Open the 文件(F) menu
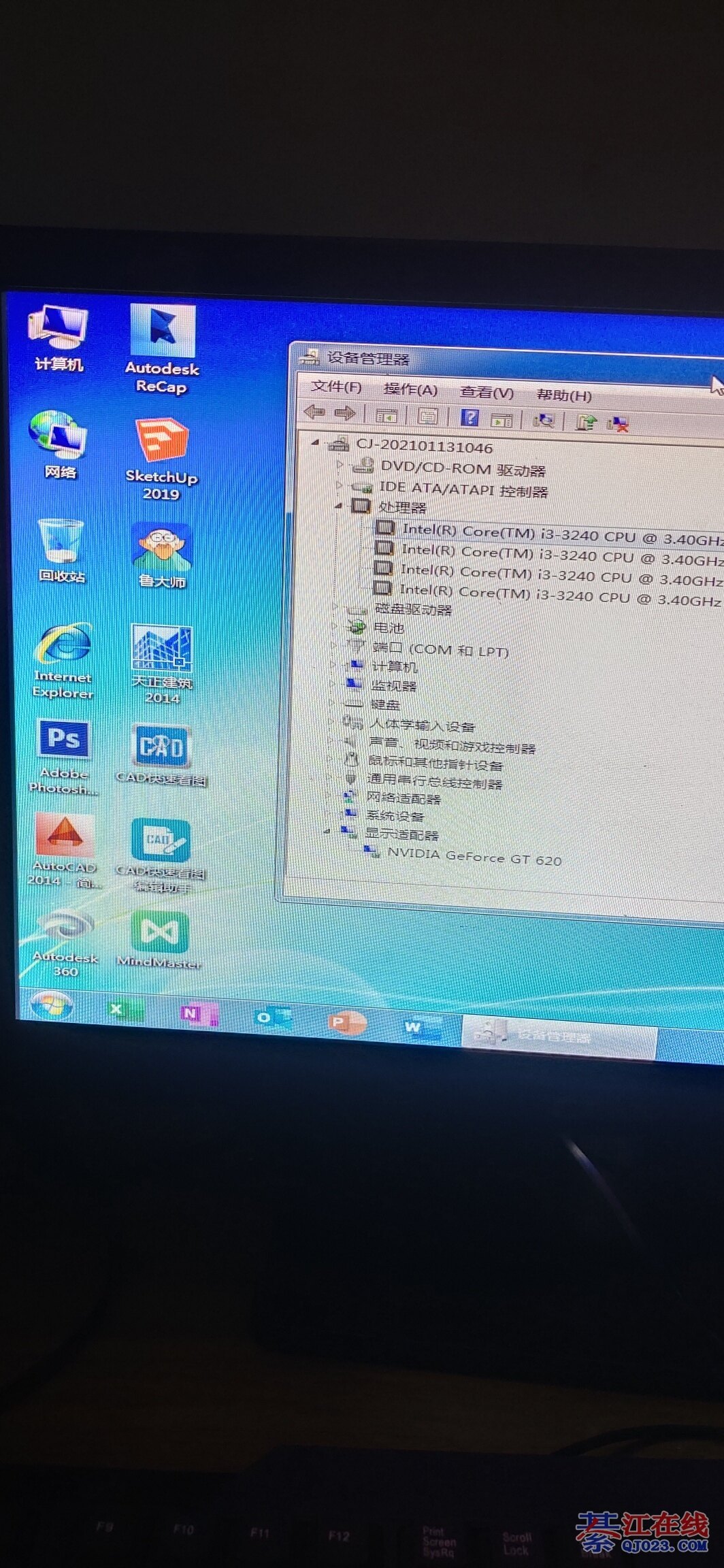724x1568 pixels. (336, 387)
